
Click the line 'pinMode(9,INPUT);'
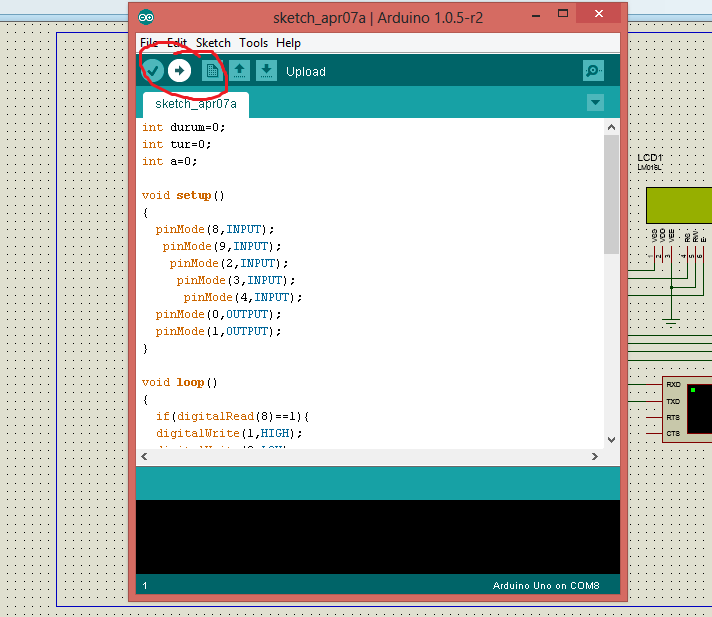[222, 247]
